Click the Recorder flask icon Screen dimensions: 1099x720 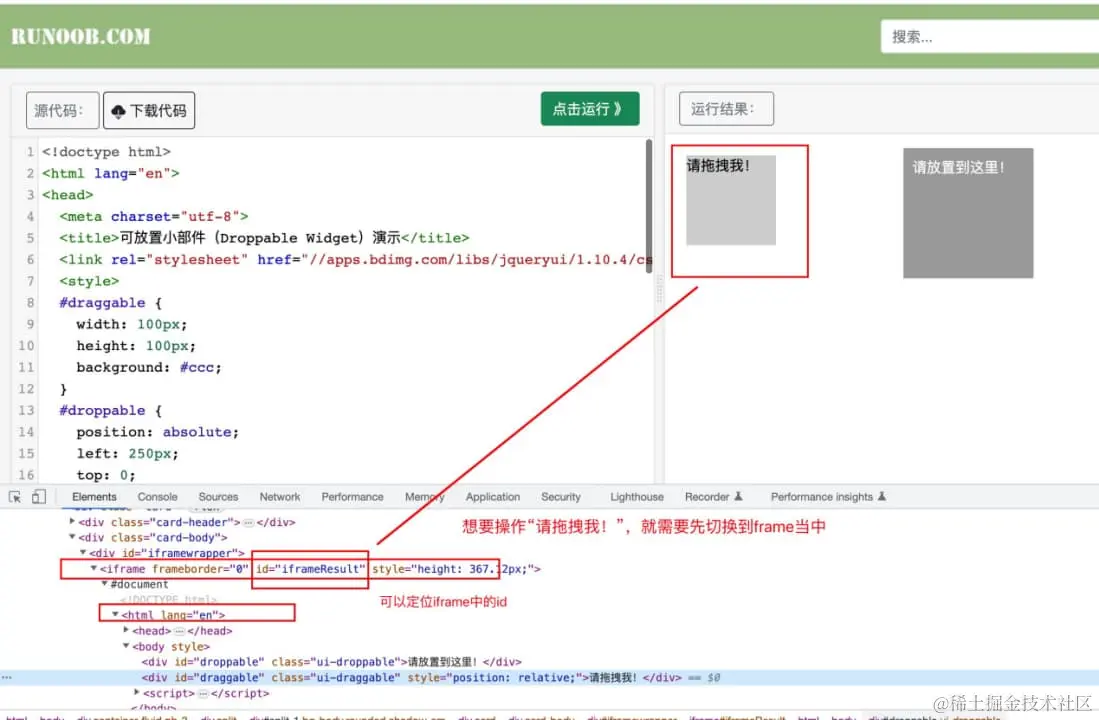click(738, 496)
